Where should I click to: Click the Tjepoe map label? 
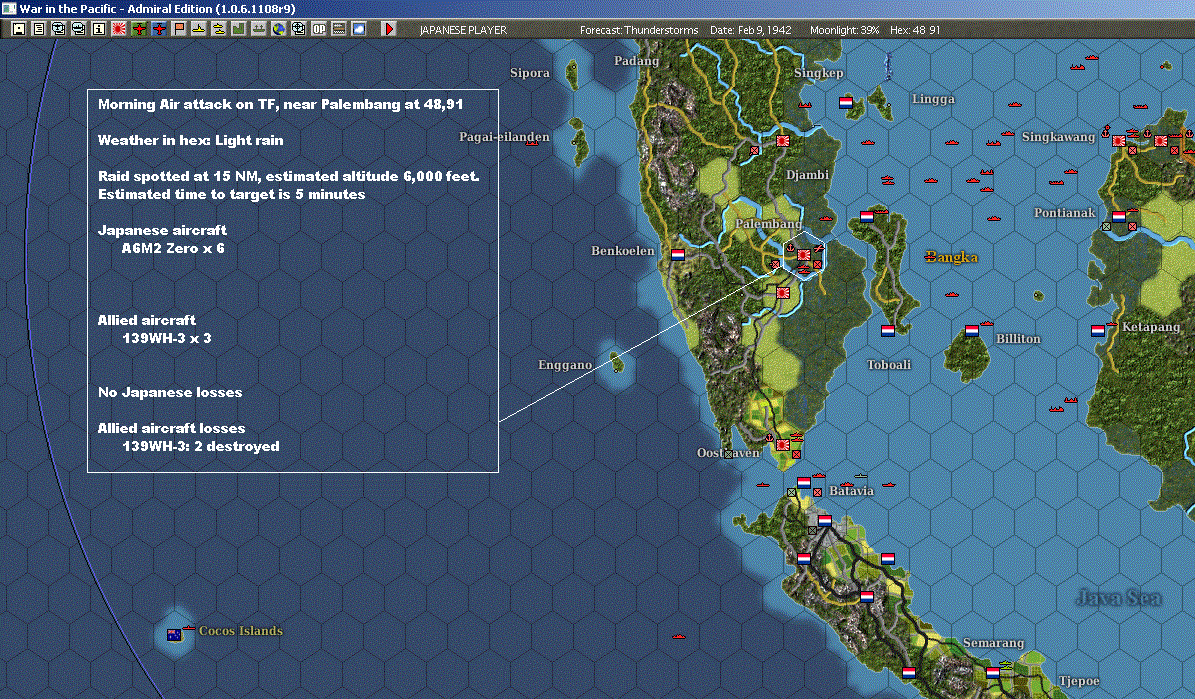coord(1079,681)
